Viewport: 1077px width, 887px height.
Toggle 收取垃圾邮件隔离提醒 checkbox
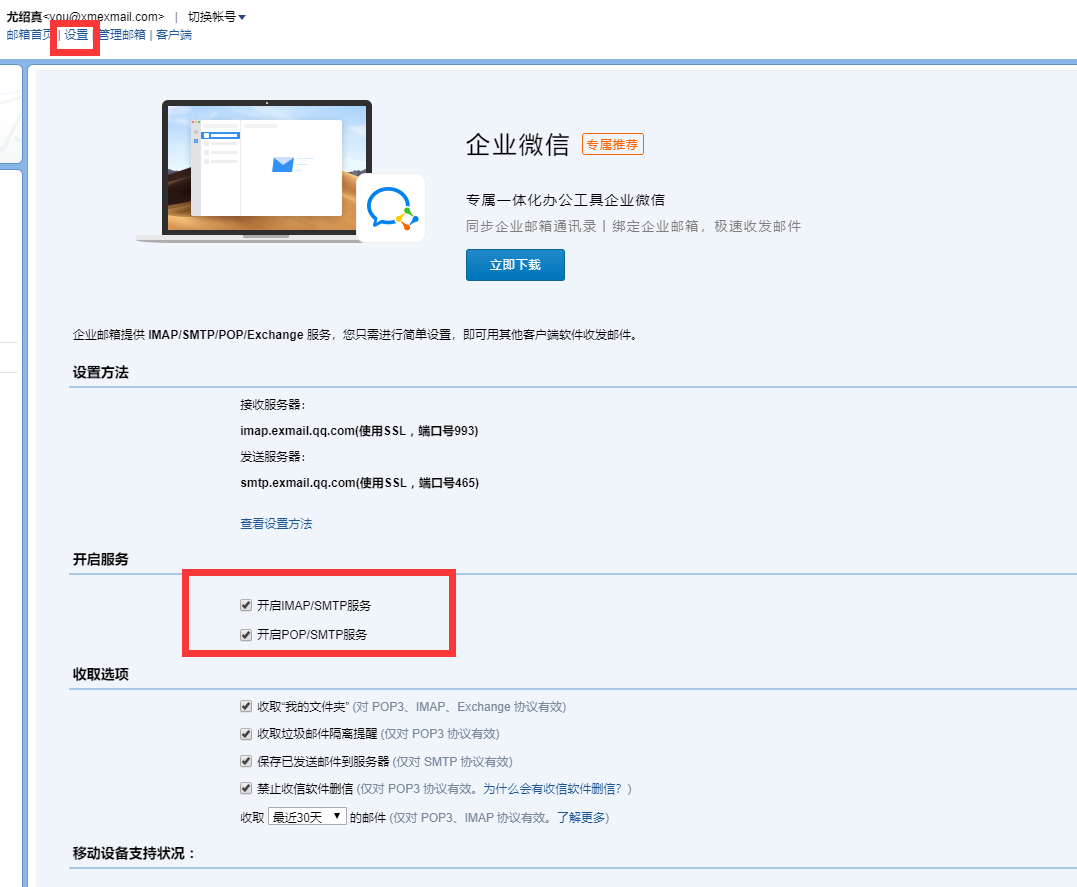pyautogui.click(x=246, y=734)
